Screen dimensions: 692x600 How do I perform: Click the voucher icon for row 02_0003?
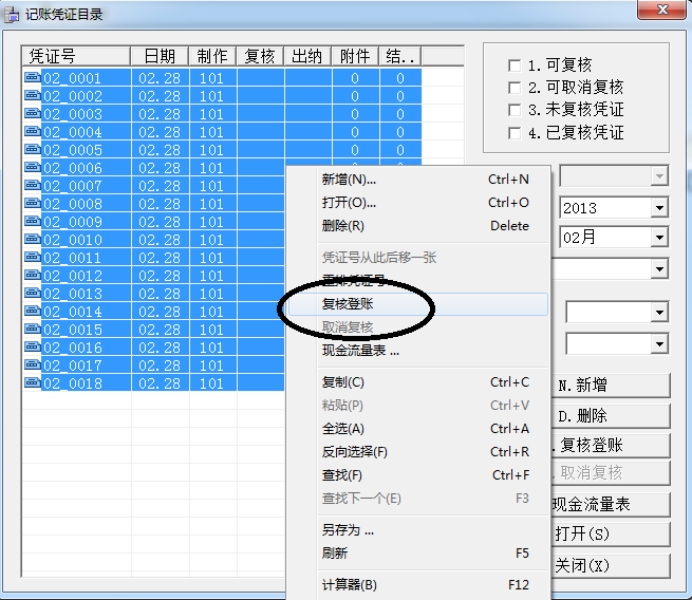tap(32, 114)
